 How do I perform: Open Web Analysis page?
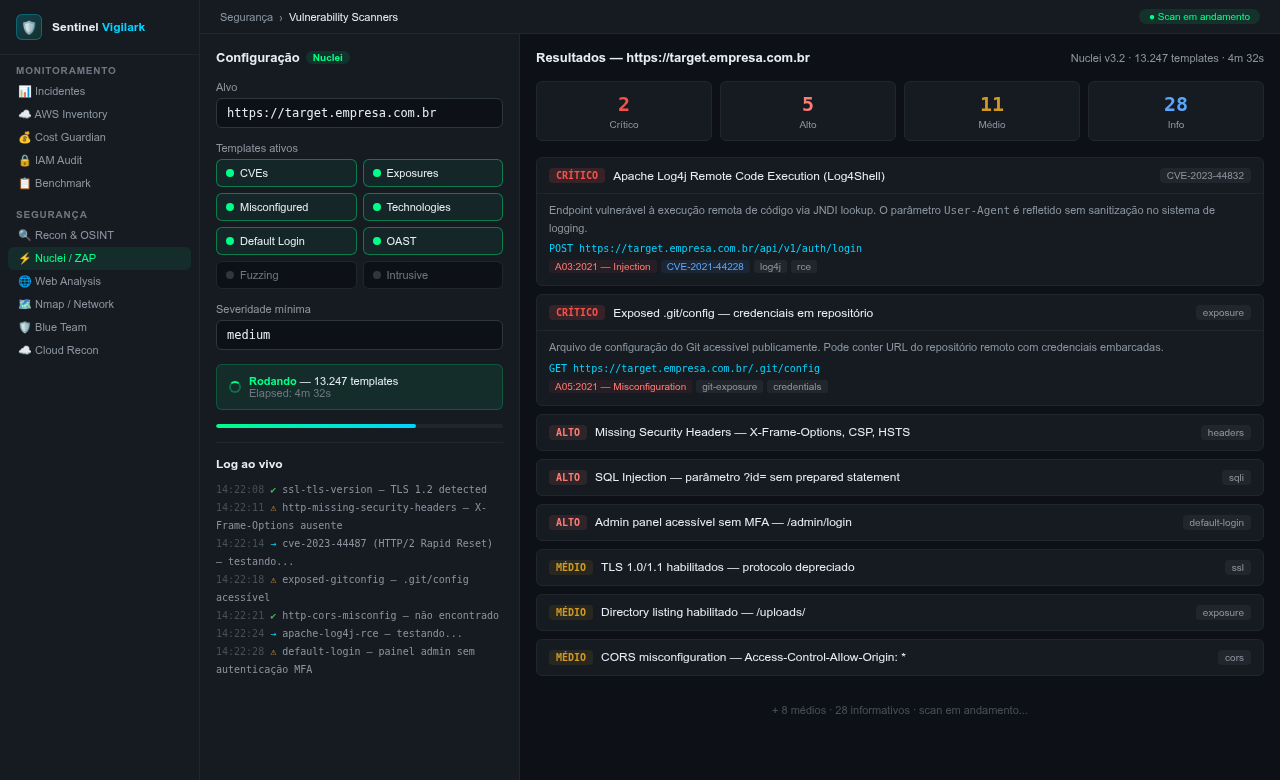point(99,281)
